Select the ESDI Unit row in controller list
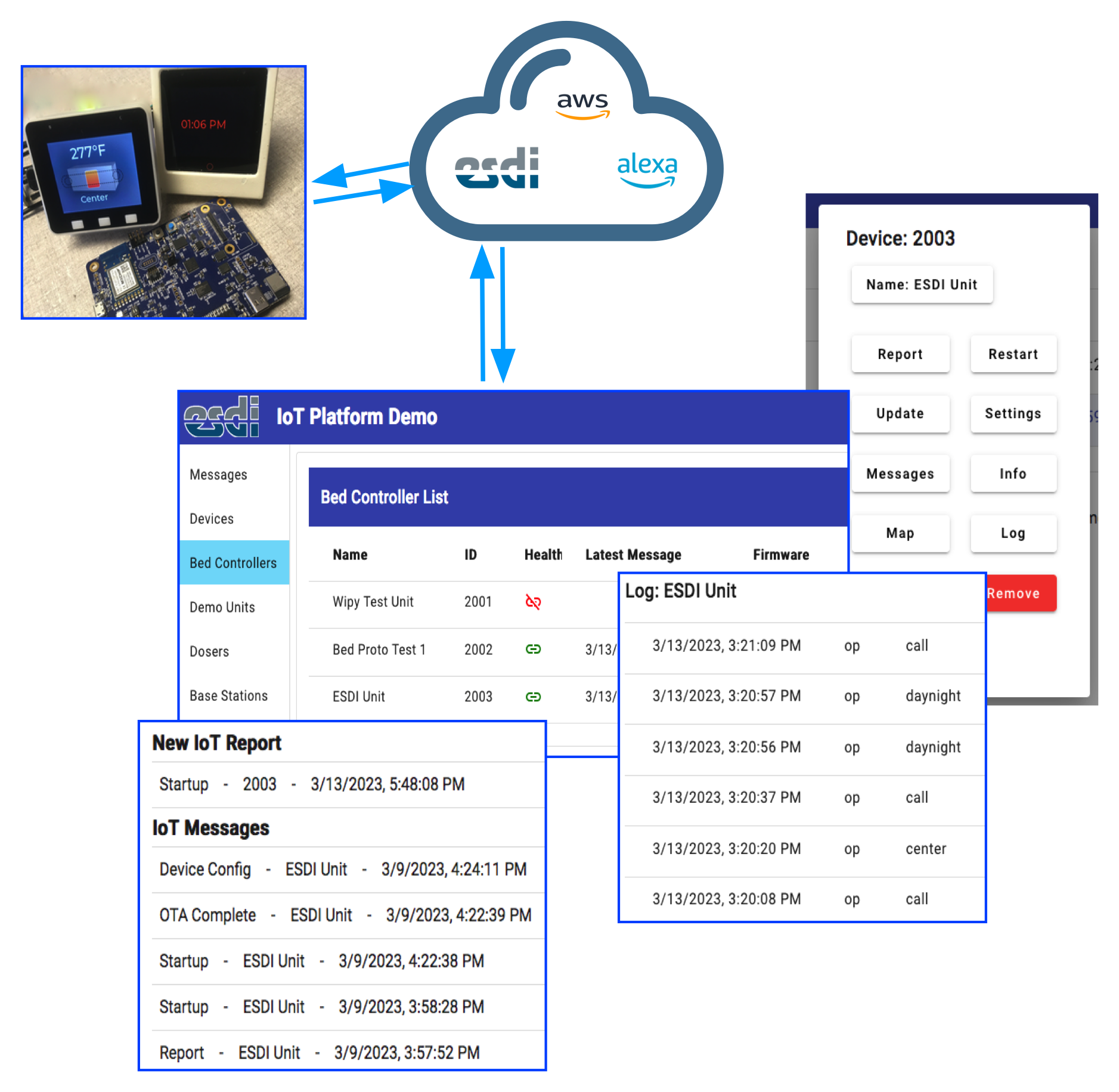The image size is (1119, 1092). (359, 697)
